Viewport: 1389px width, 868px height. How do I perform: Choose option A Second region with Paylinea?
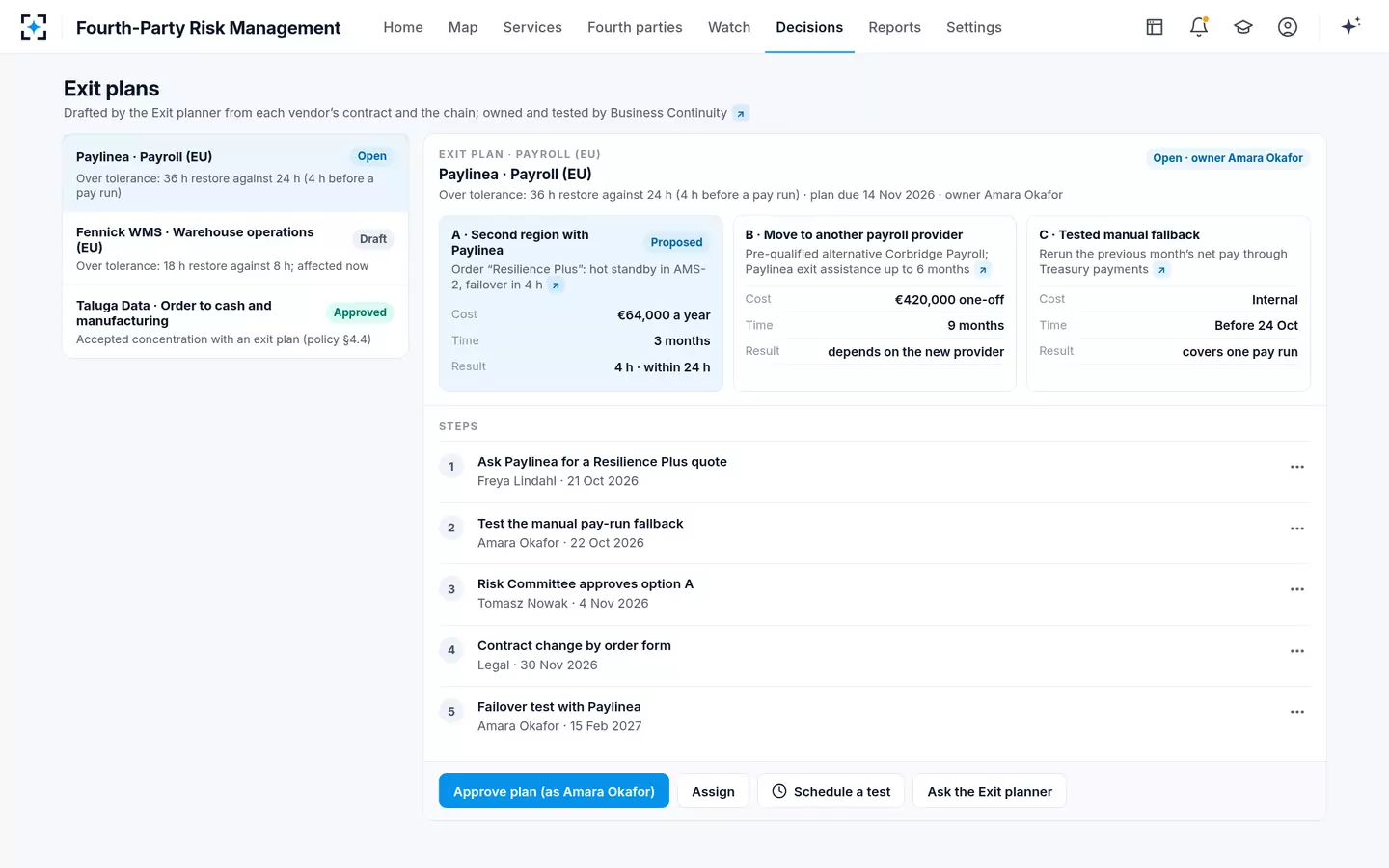pyautogui.click(x=581, y=303)
